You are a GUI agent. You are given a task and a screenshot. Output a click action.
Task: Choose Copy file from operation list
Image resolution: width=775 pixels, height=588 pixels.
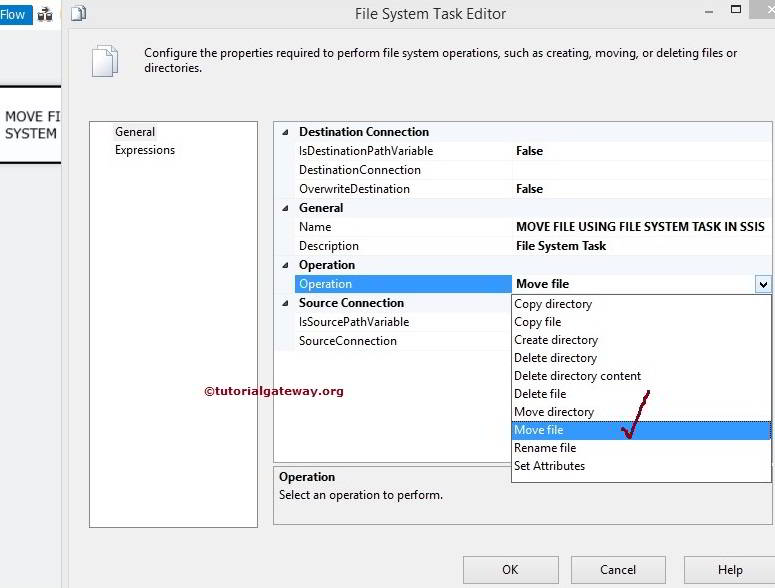[x=641, y=322]
